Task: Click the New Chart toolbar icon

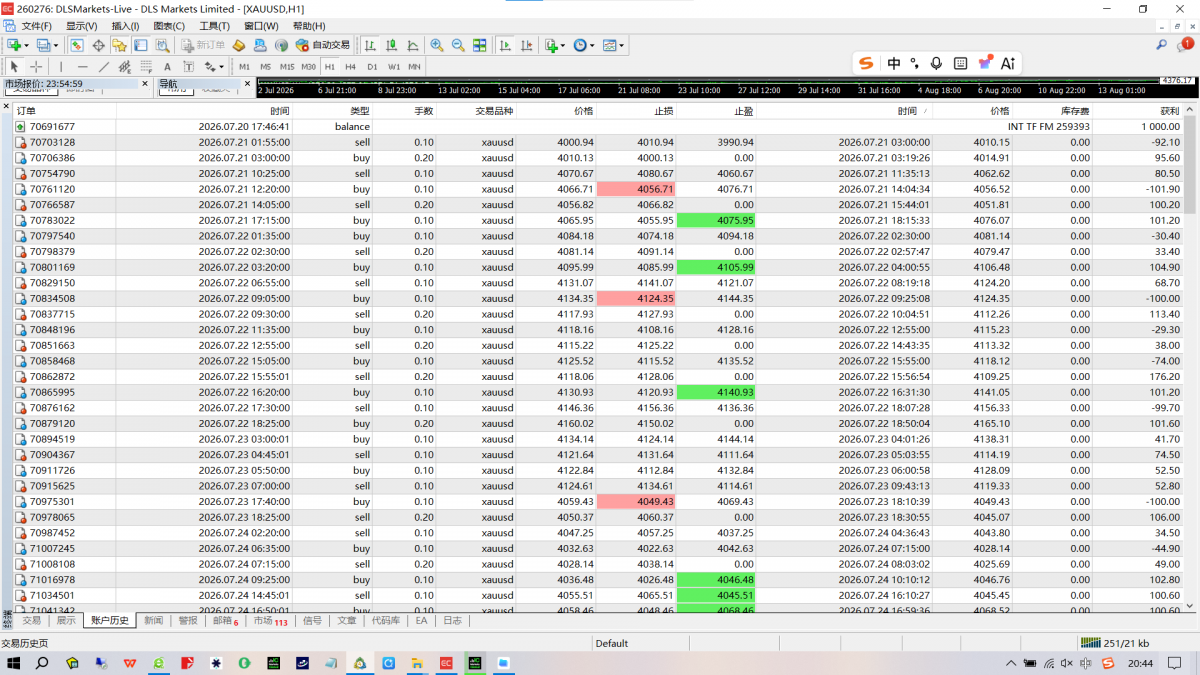Action: click(14, 45)
